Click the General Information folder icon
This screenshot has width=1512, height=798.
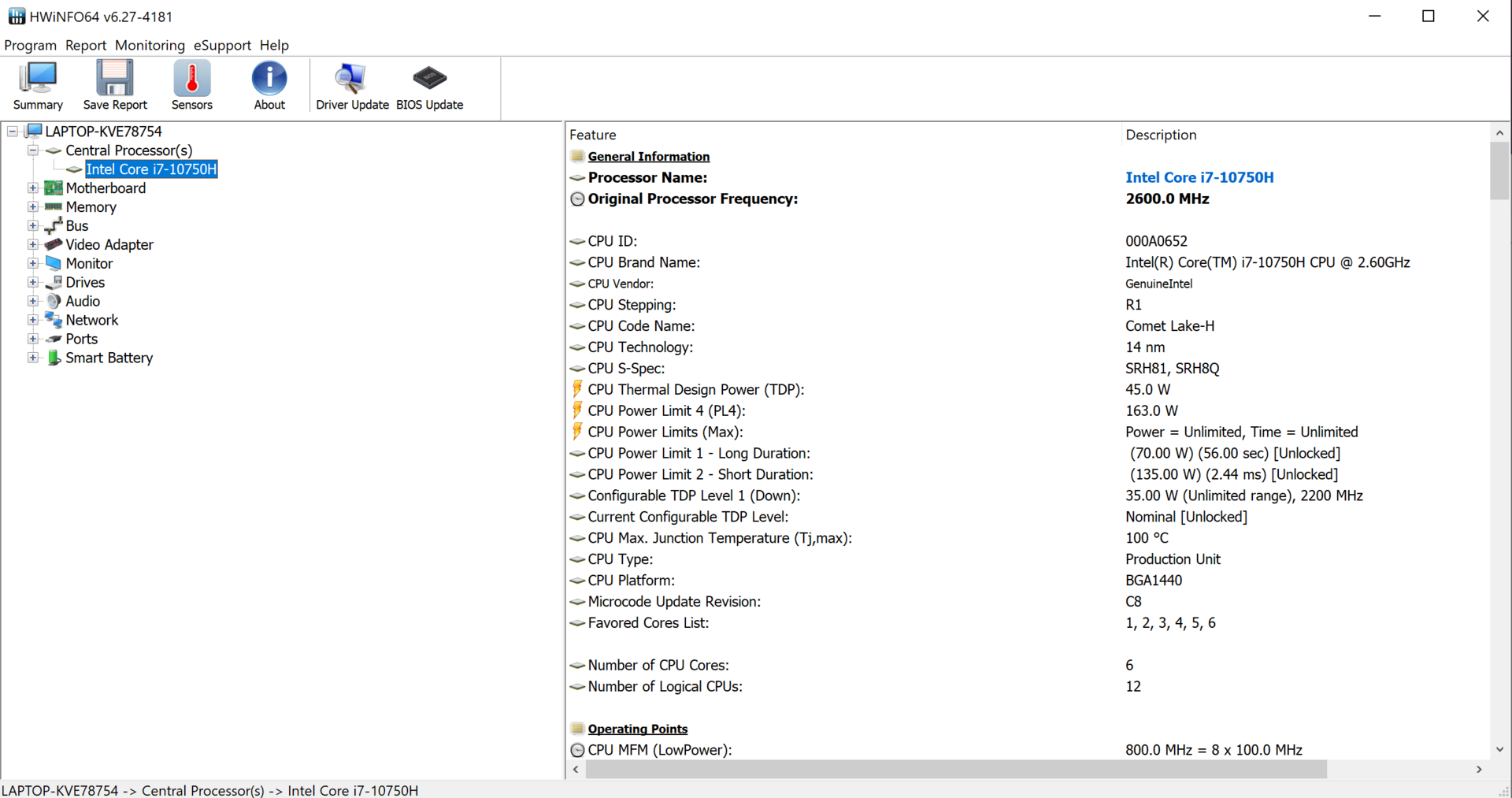pyautogui.click(x=577, y=156)
